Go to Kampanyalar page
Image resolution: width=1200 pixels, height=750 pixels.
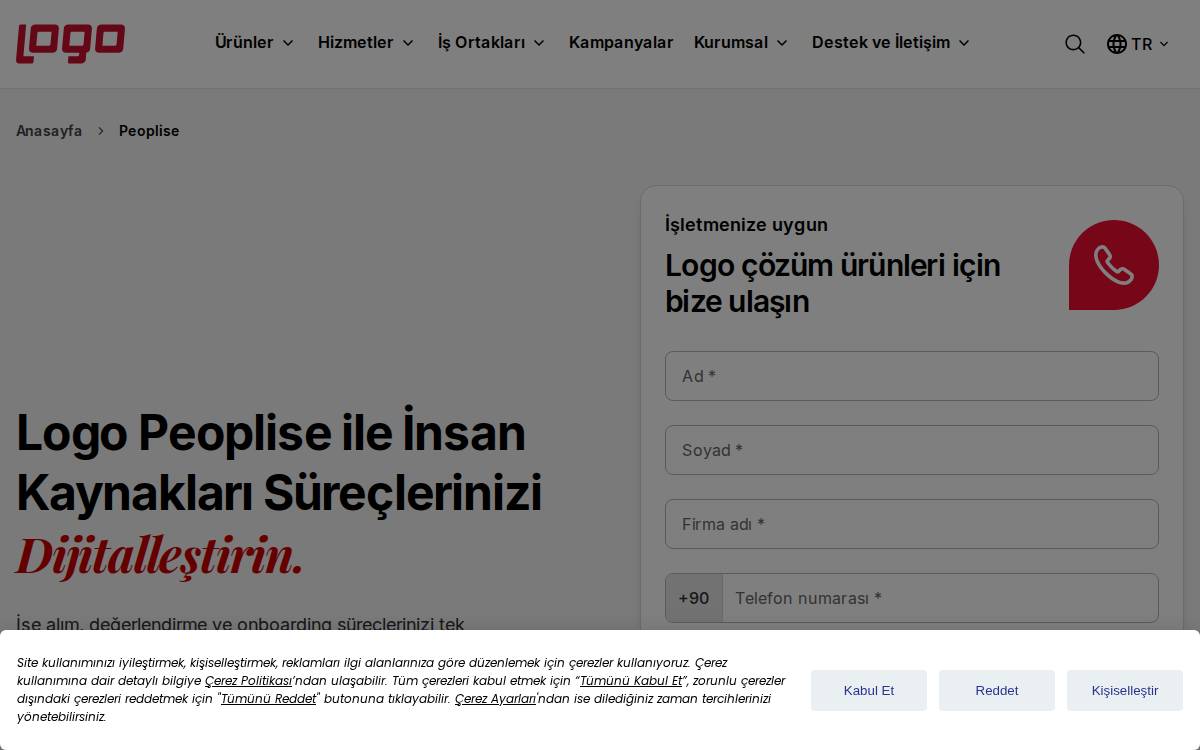tap(621, 42)
